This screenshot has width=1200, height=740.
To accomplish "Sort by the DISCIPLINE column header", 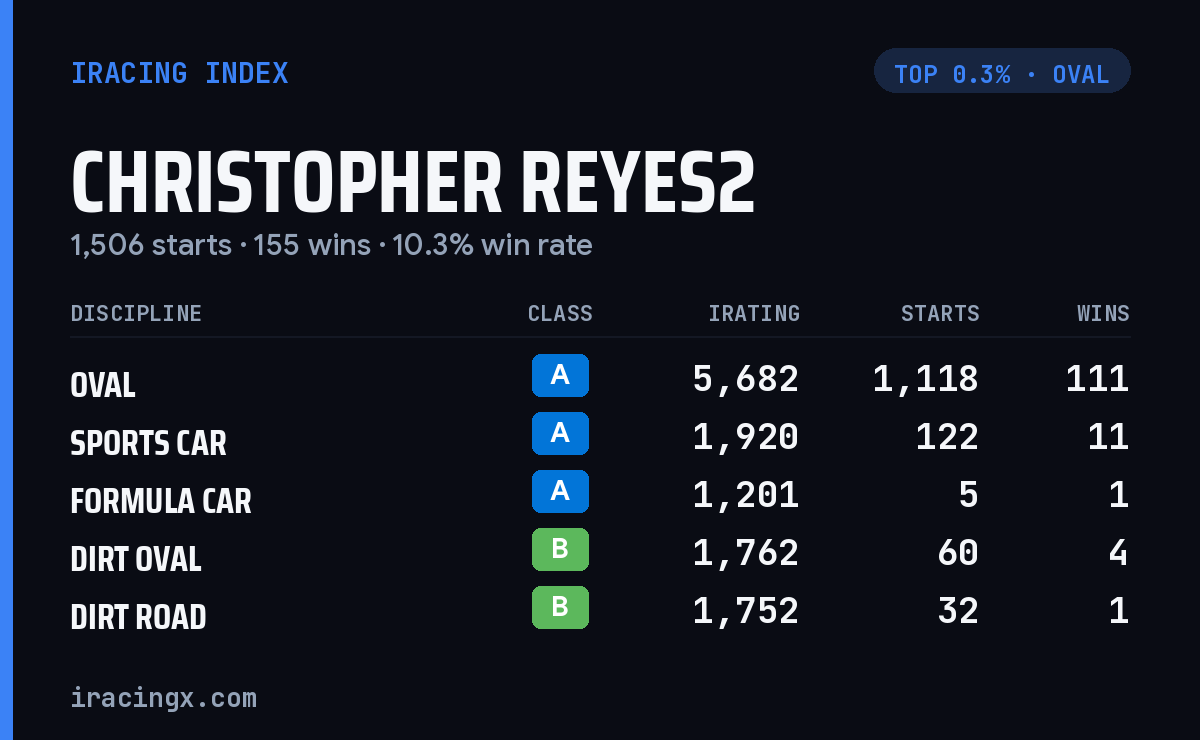I will (136, 314).
